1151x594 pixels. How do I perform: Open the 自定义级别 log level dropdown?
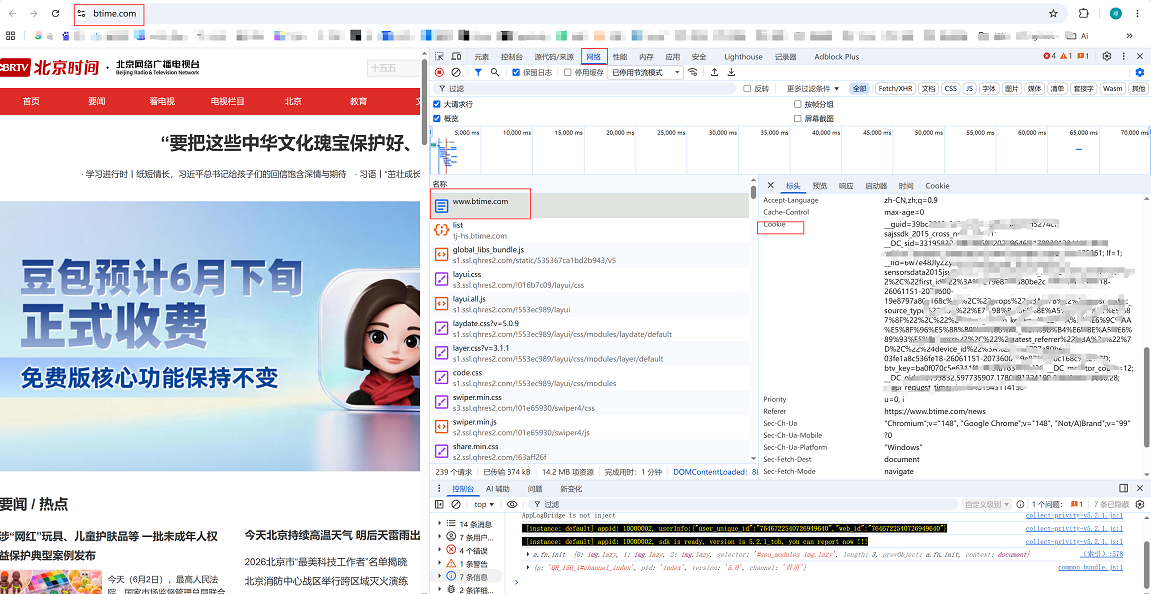click(x=987, y=504)
